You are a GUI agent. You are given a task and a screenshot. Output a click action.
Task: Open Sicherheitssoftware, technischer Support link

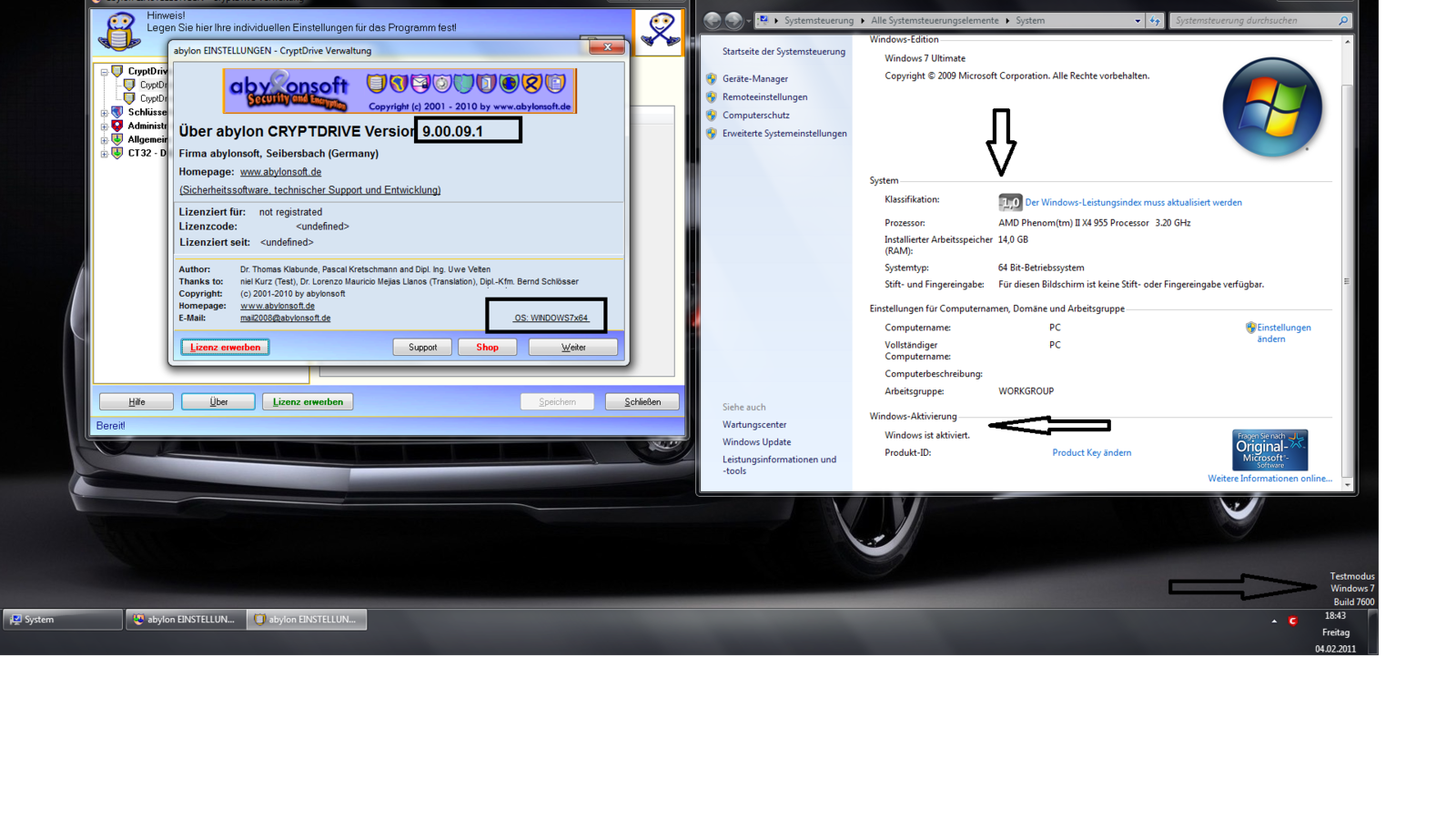coord(309,190)
